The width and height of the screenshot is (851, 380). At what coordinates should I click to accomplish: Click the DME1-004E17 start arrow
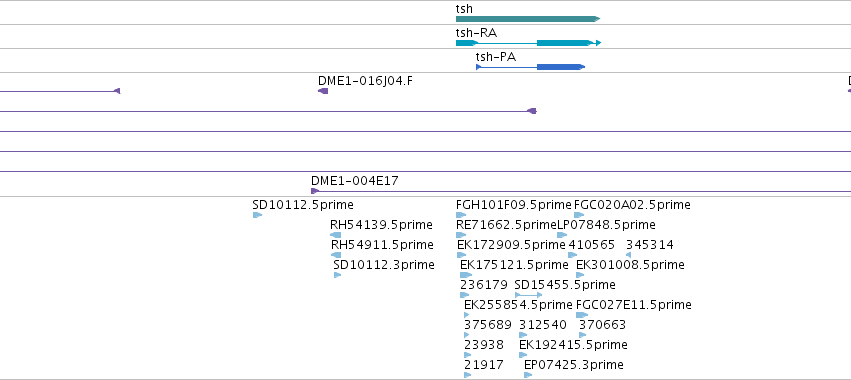pos(315,191)
